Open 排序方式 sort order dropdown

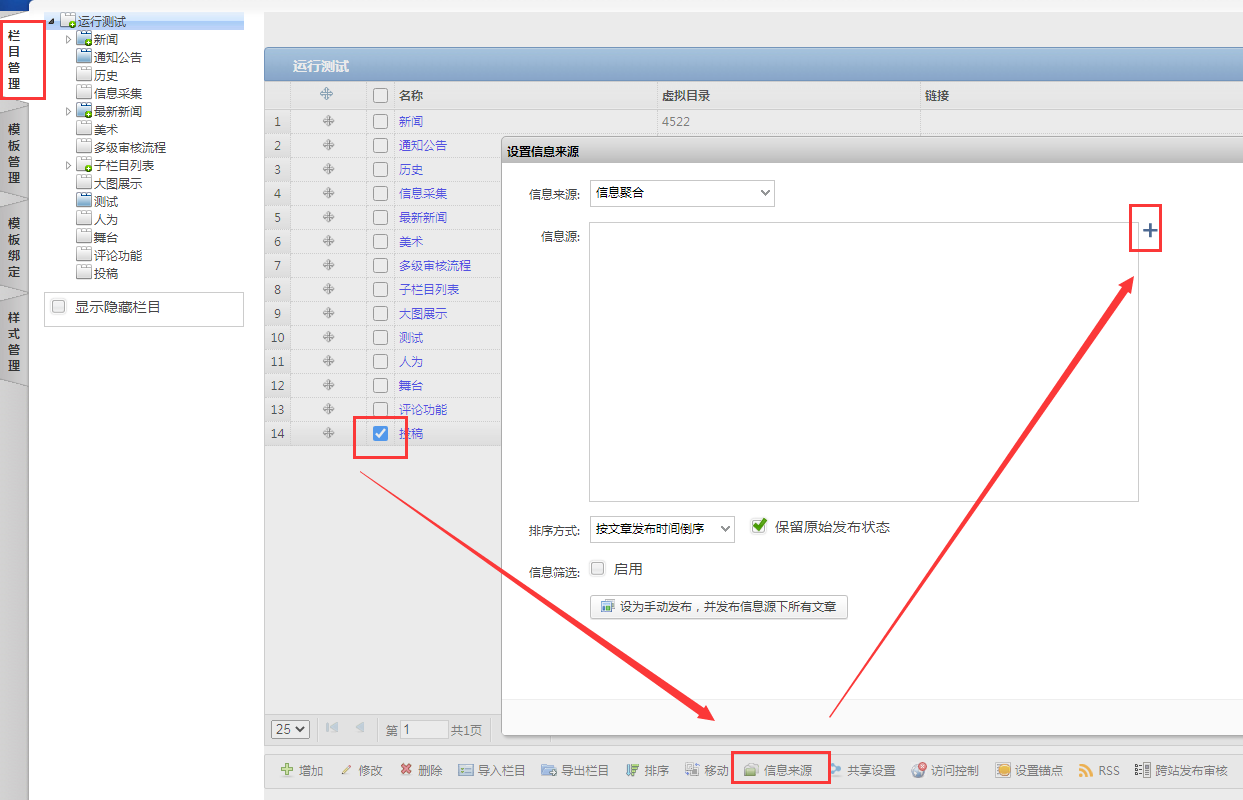pos(662,529)
